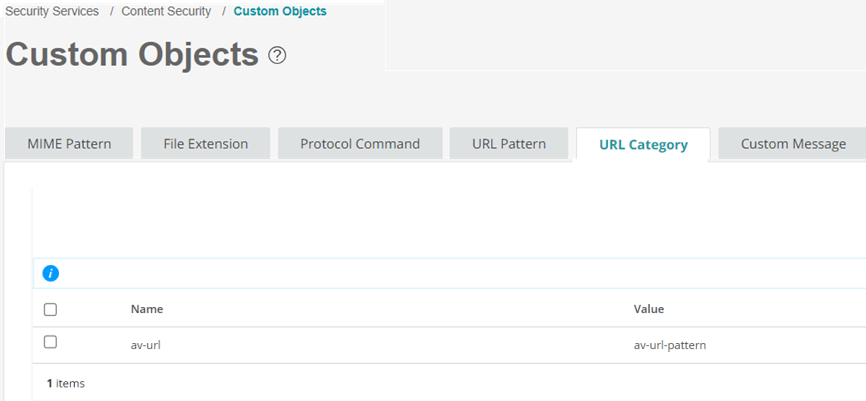Click the Custom Objects breadcrumb
Viewport: 866px width, 401px height.
(280, 12)
